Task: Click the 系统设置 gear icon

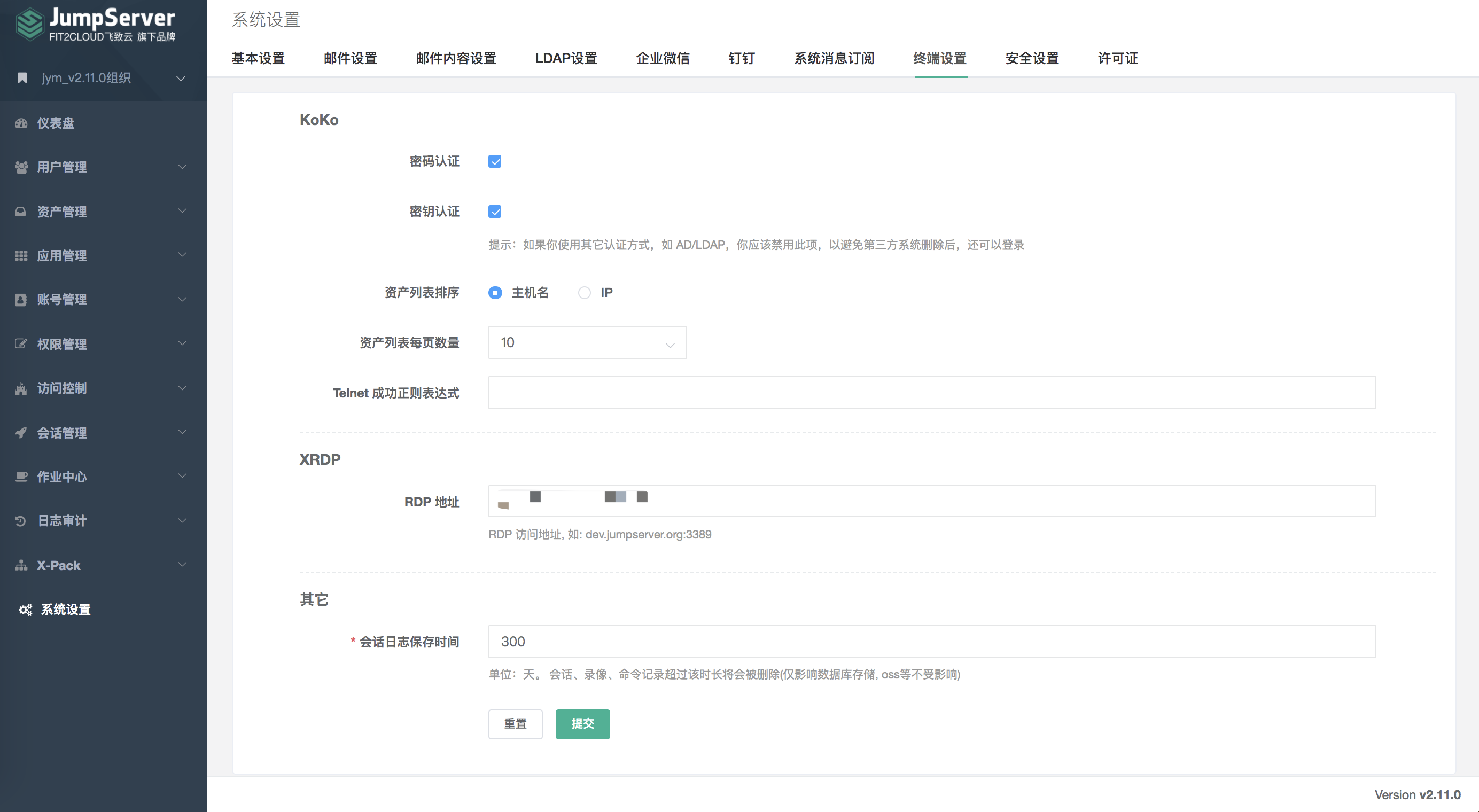Action: coord(25,610)
